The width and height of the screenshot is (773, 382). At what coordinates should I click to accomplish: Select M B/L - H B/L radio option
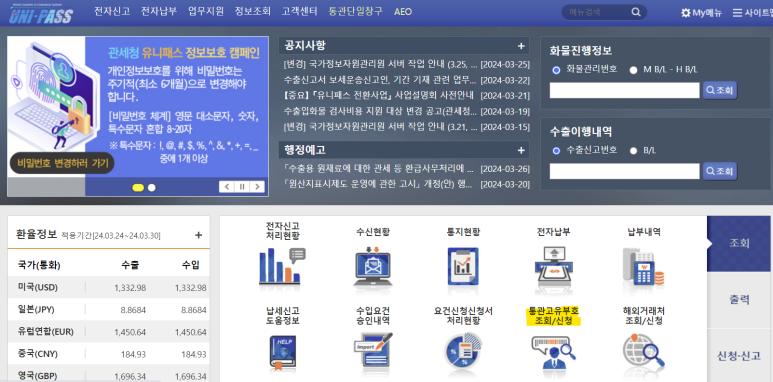tap(633, 70)
